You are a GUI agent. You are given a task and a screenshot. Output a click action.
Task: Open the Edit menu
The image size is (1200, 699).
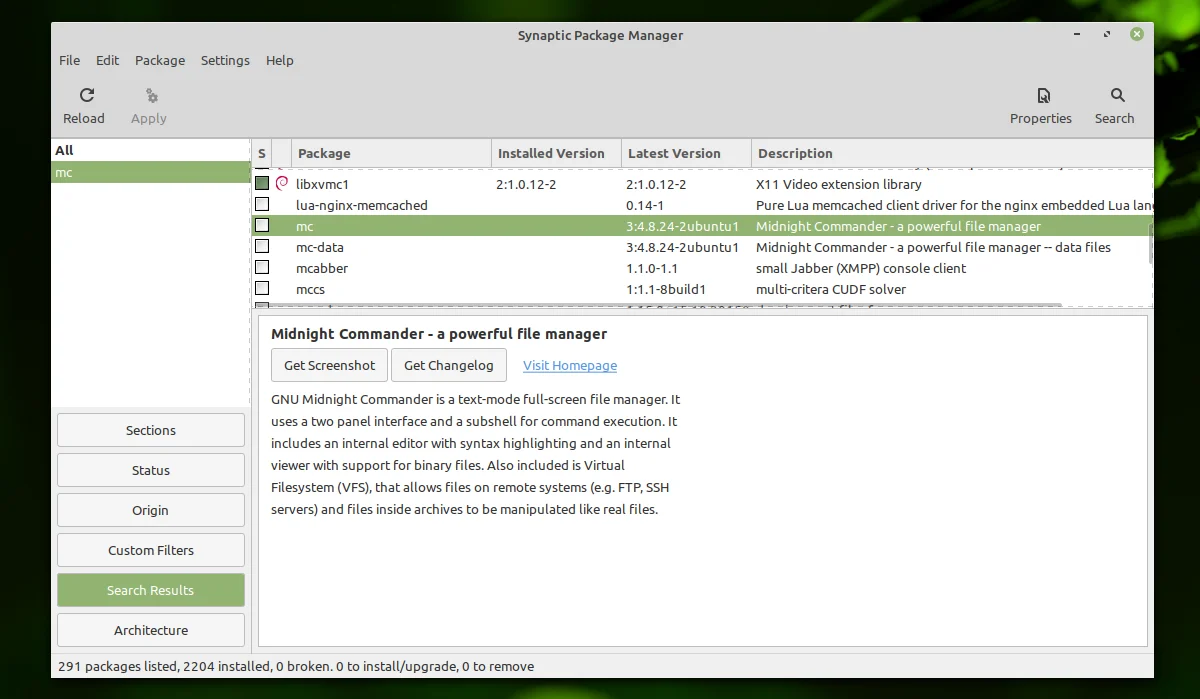point(108,60)
